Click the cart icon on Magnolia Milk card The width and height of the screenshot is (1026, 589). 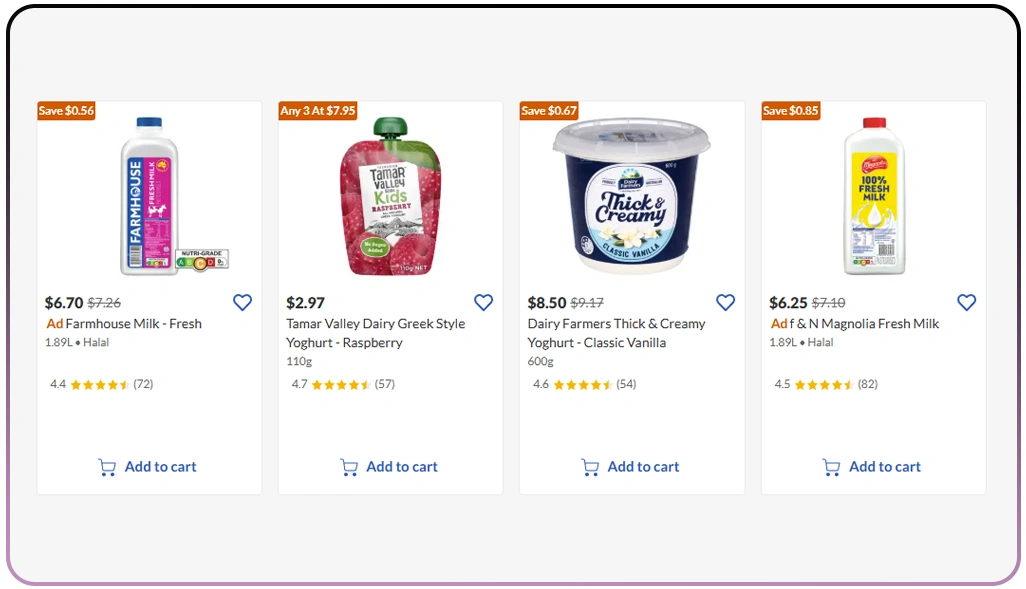[830, 466]
